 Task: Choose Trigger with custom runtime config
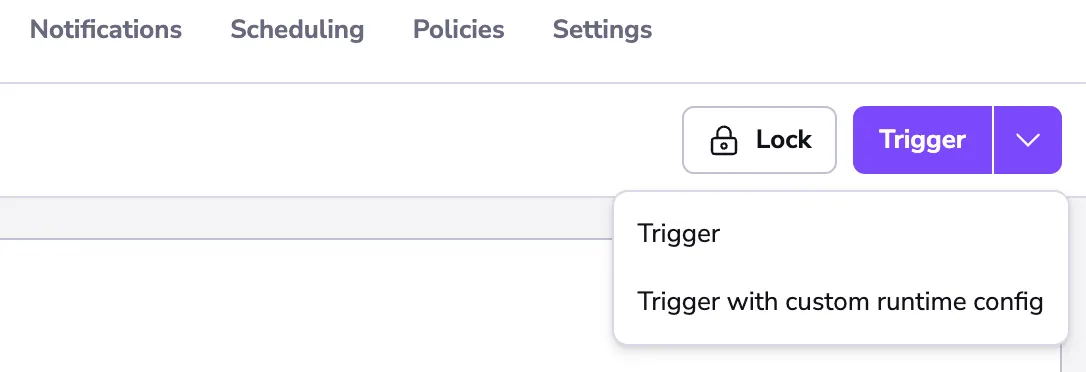[841, 302]
